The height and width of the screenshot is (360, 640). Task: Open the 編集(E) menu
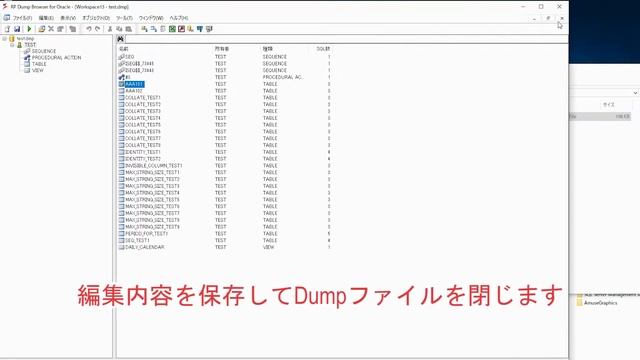46,18
